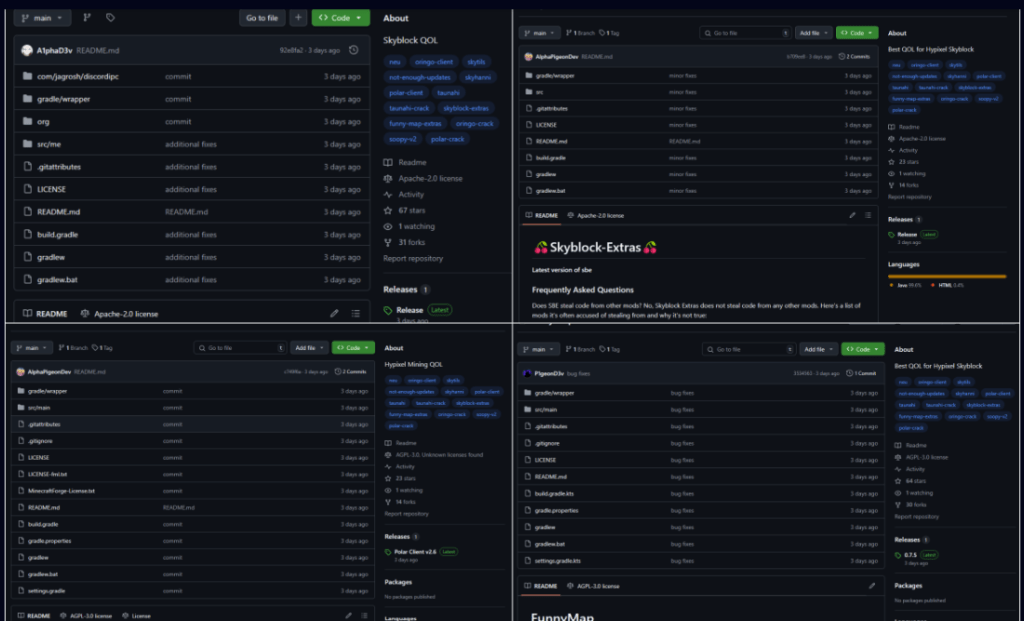Screen dimensions: 1024x621
Task: Open settings.gradle in Hypixel Mining QOL repo
Action: [46, 591]
